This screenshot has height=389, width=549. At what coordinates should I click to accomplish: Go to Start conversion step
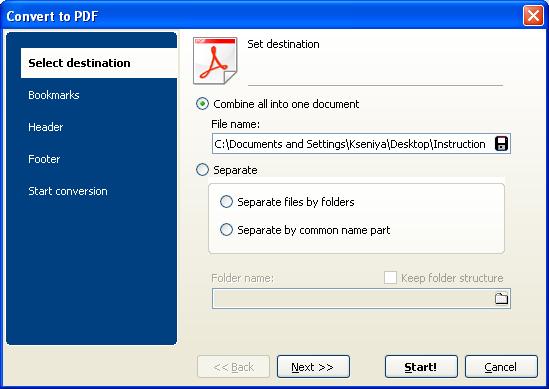(x=68, y=191)
